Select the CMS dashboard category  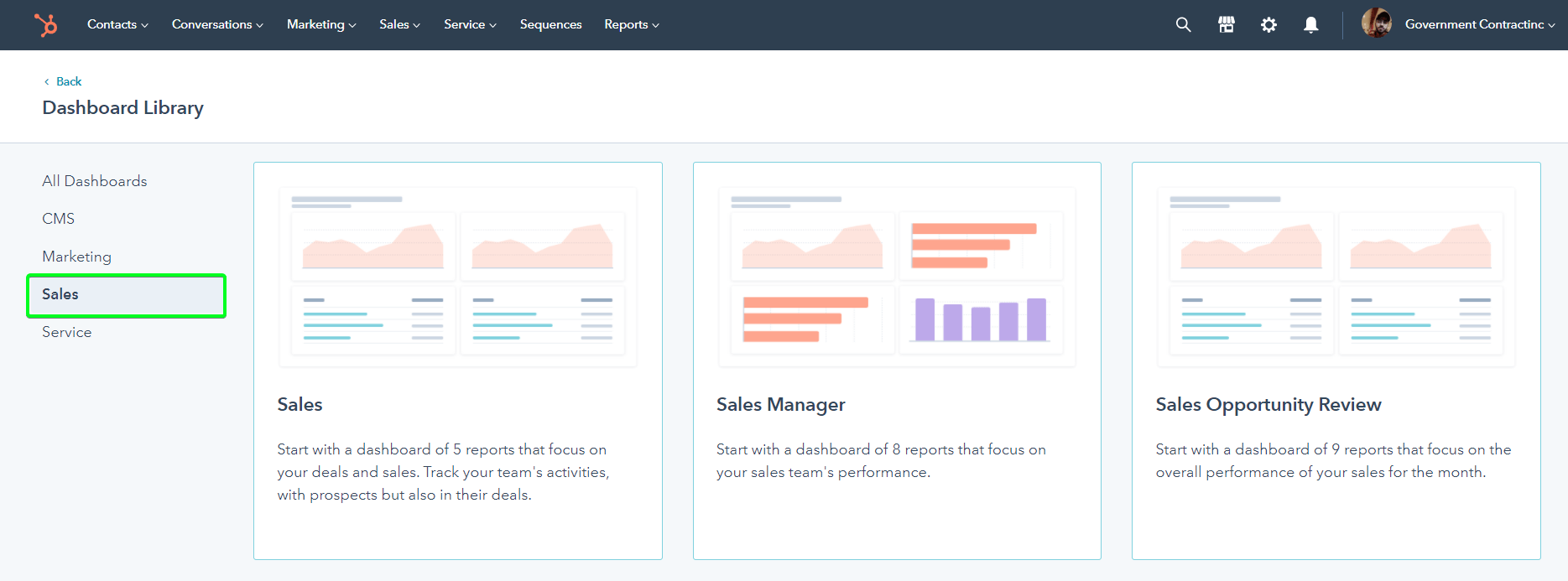(59, 219)
